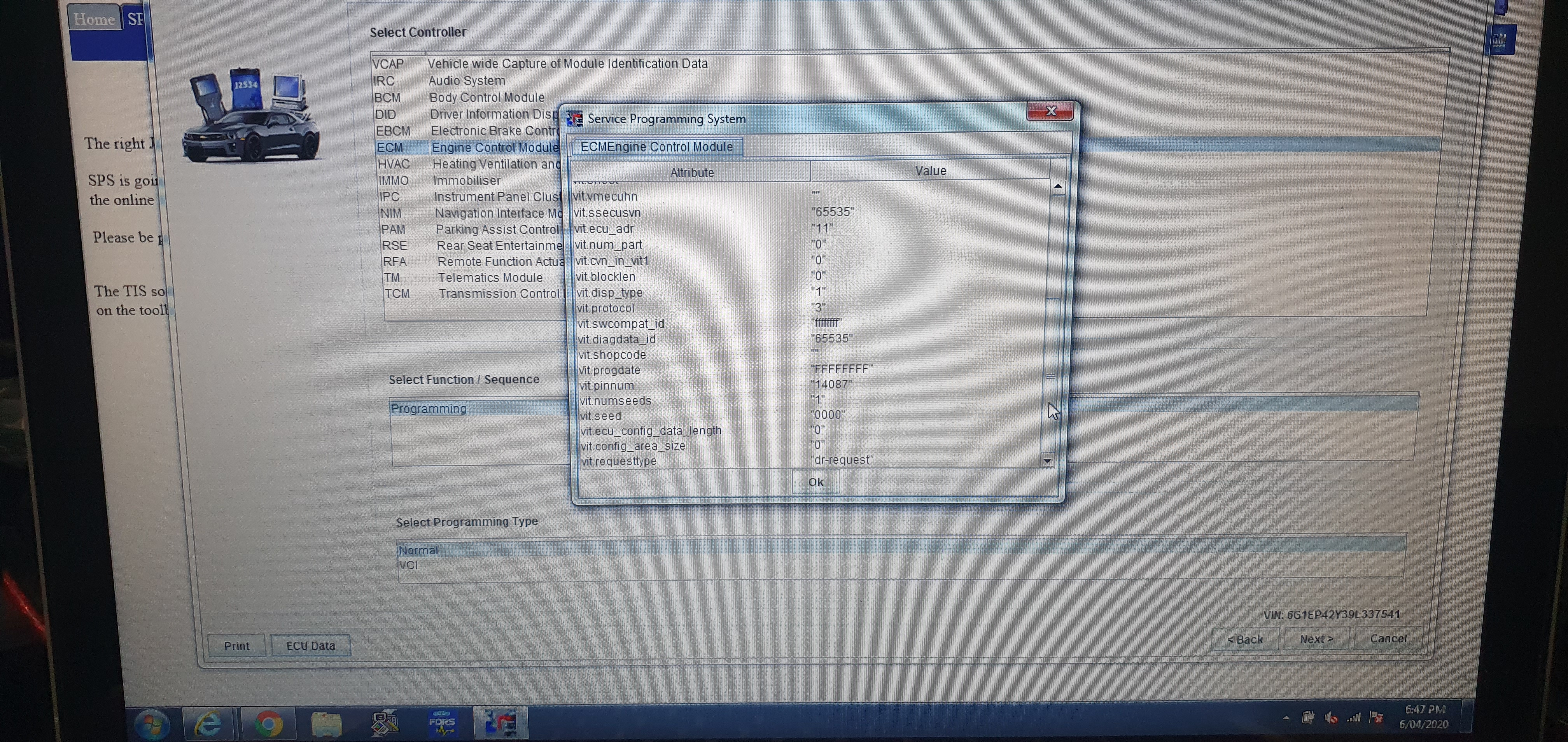Select TM Telematics Module controller

(x=463, y=278)
